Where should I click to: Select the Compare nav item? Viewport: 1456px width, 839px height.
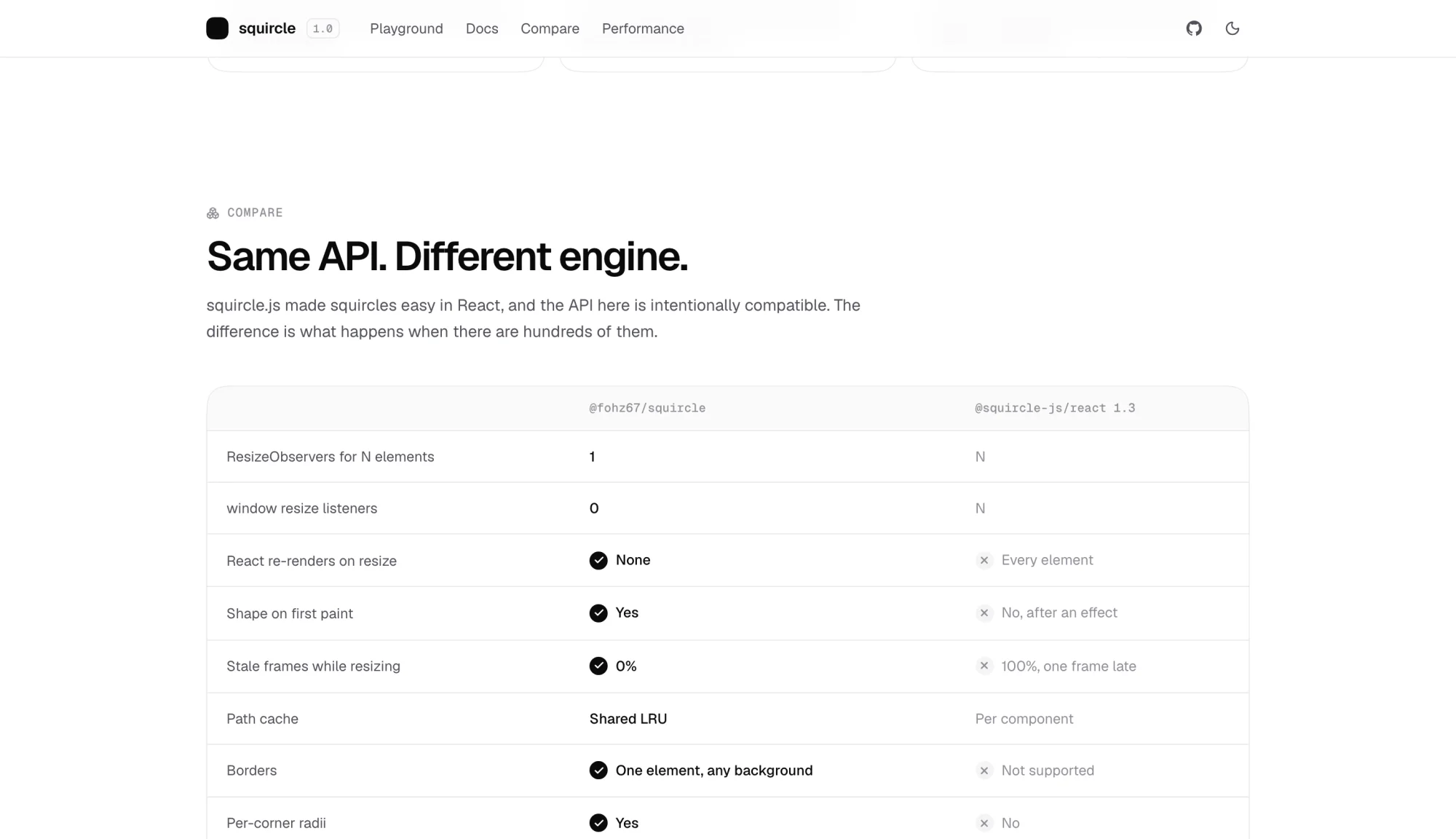[x=550, y=28]
